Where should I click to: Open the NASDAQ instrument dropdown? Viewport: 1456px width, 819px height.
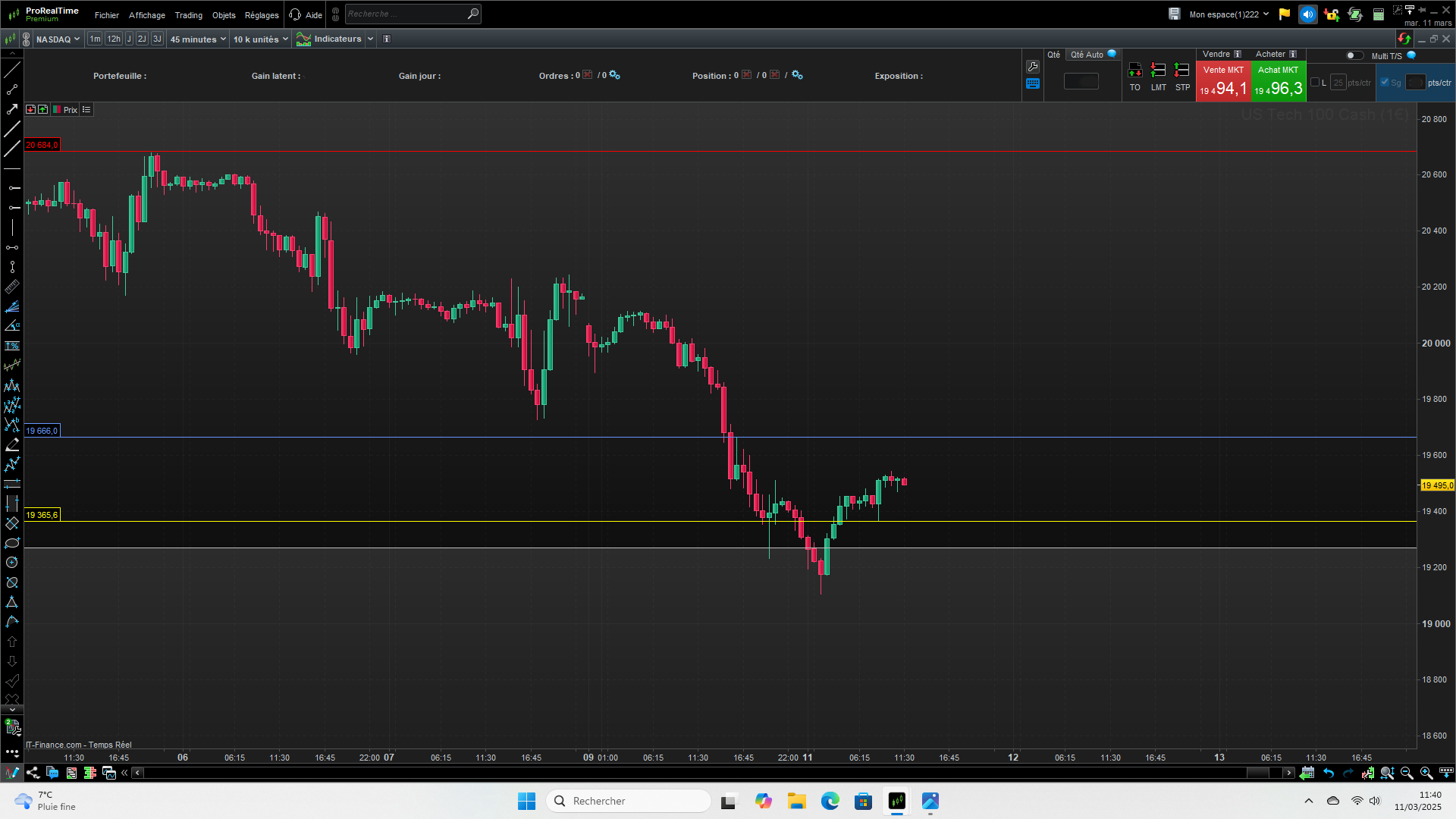click(x=58, y=39)
